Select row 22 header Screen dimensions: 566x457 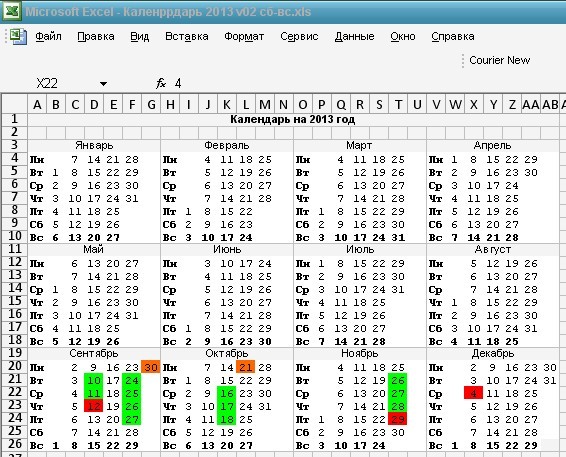14,392
